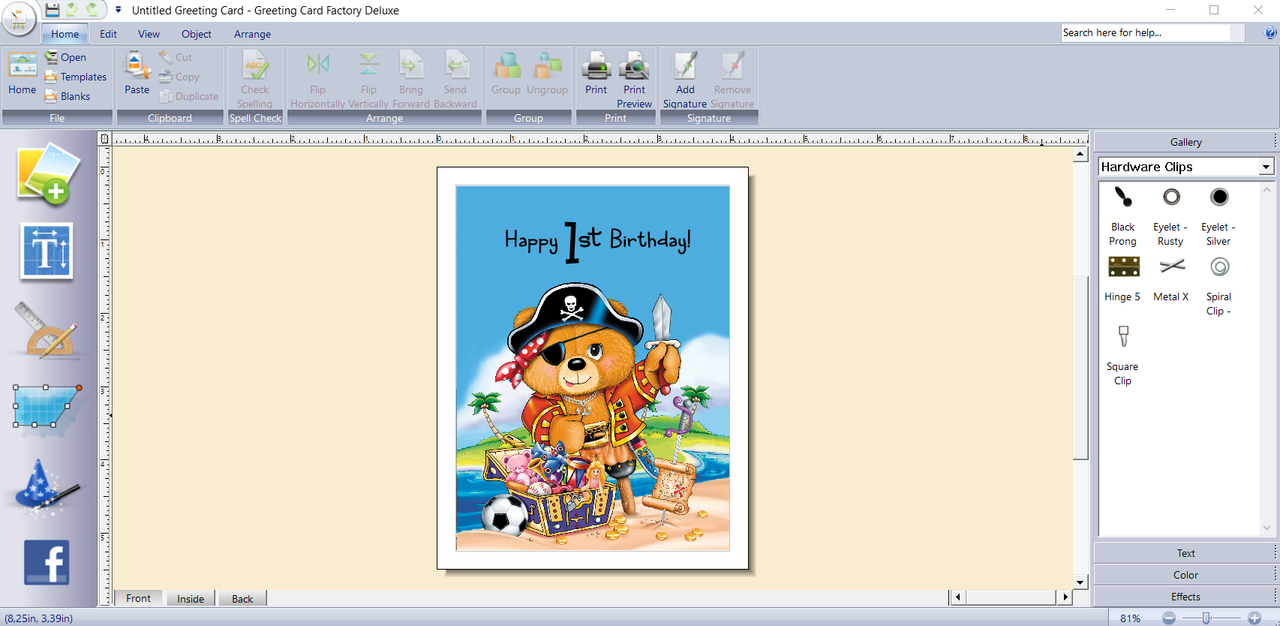Select the Black Prong clip thumbnail

pyautogui.click(x=1123, y=197)
